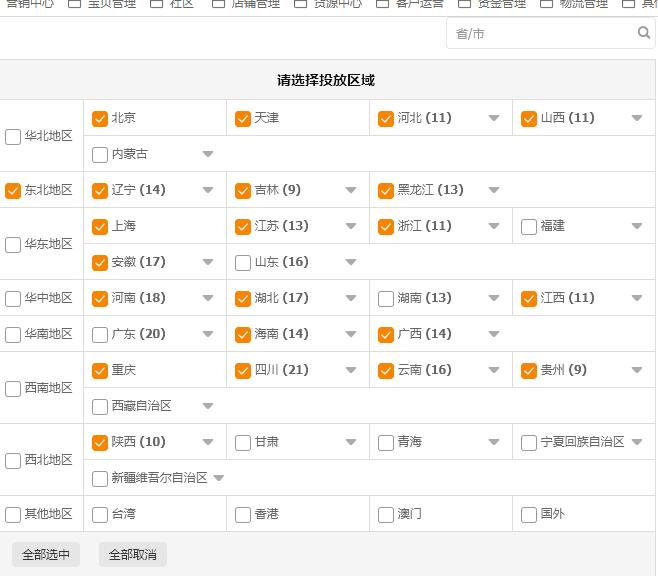Open the 辽宁 (14) dropdown arrow
This screenshot has height=576, width=658.
click(x=208, y=190)
